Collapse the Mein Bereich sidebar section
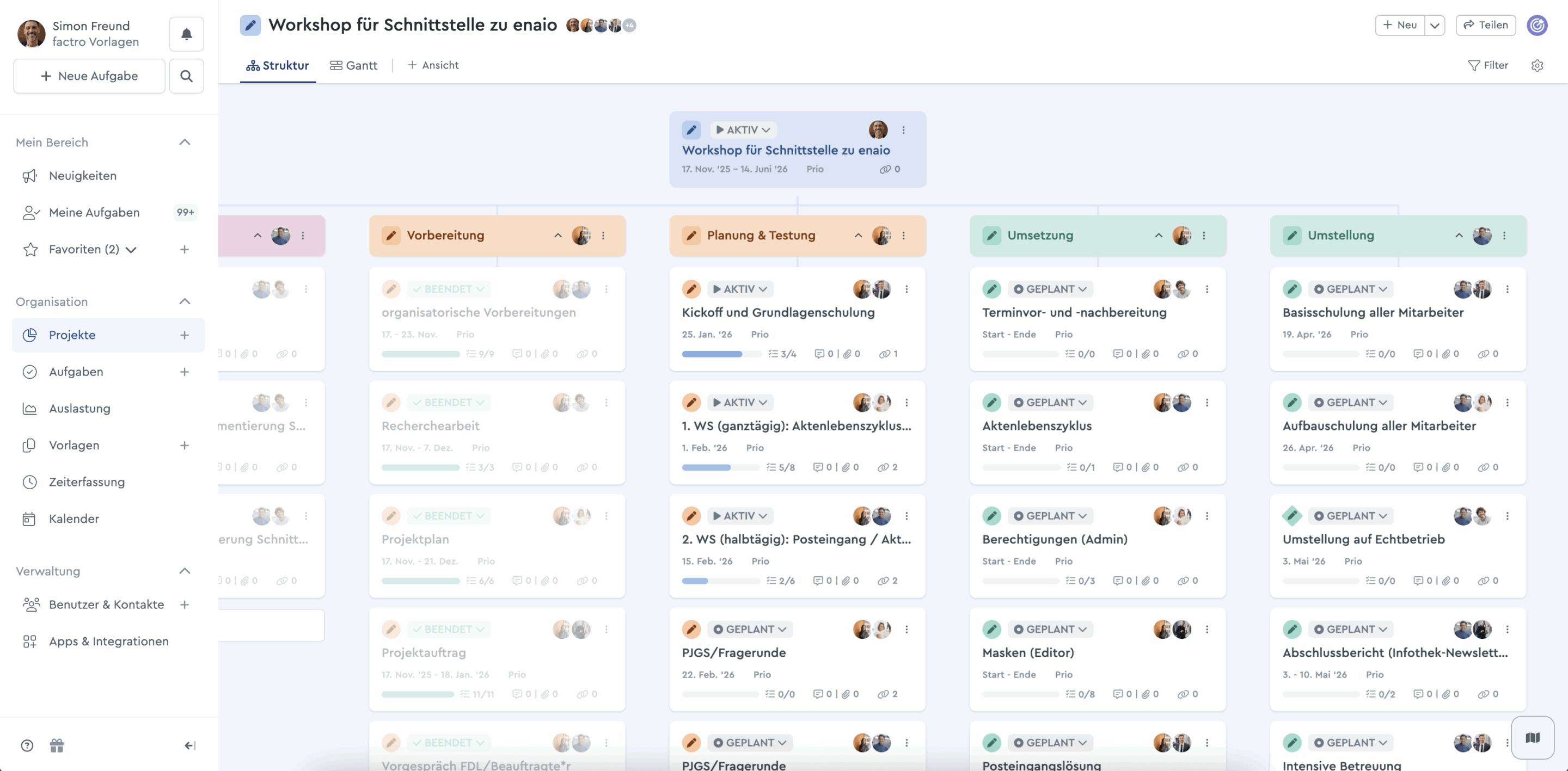The width and height of the screenshot is (1568, 771). [x=185, y=143]
